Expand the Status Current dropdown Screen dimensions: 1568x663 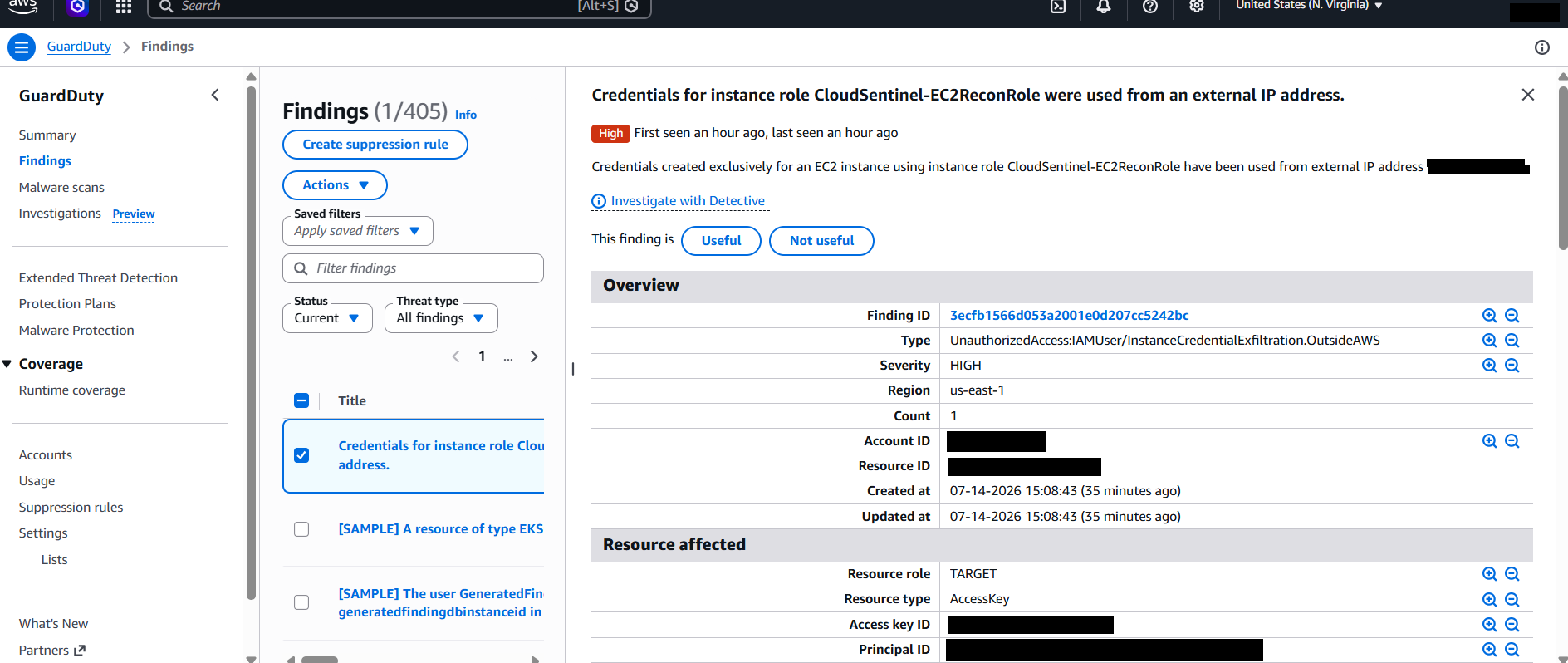[327, 318]
